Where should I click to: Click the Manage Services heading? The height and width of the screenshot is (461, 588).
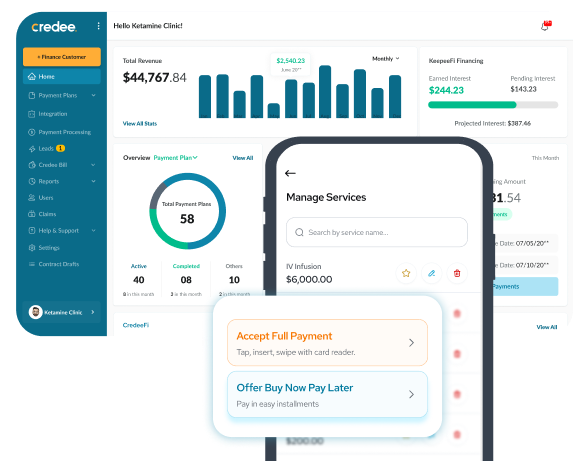coord(326,197)
